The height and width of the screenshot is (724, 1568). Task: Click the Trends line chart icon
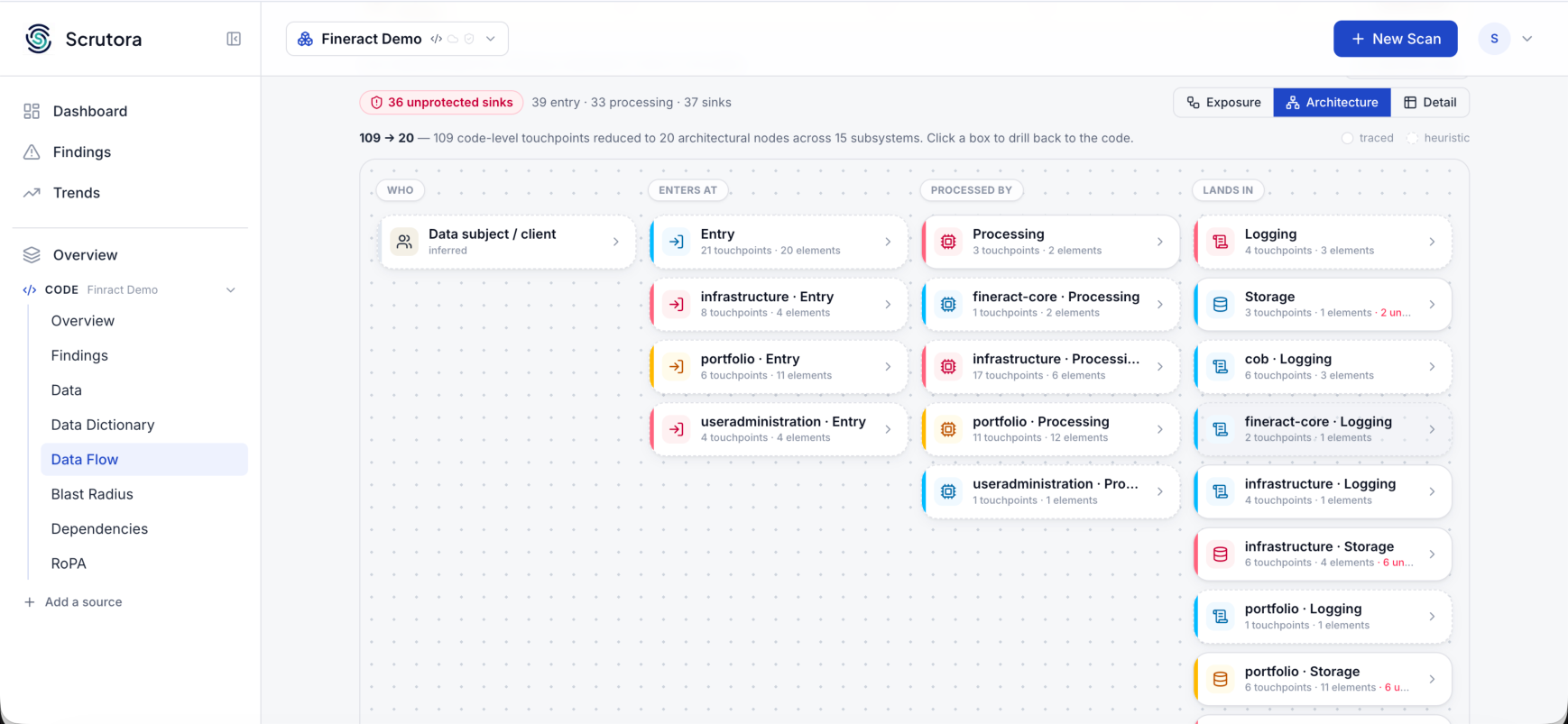point(32,193)
